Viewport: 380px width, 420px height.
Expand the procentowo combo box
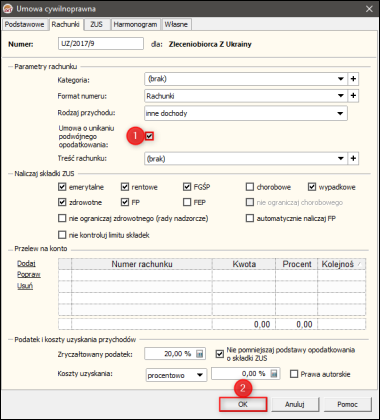coord(200,375)
